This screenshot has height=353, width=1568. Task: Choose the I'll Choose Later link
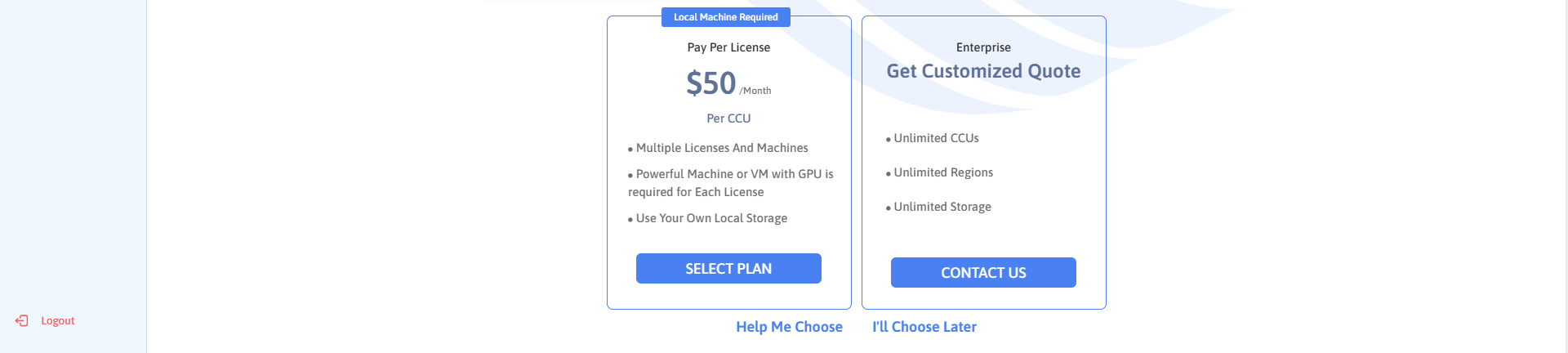click(x=924, y=327)
